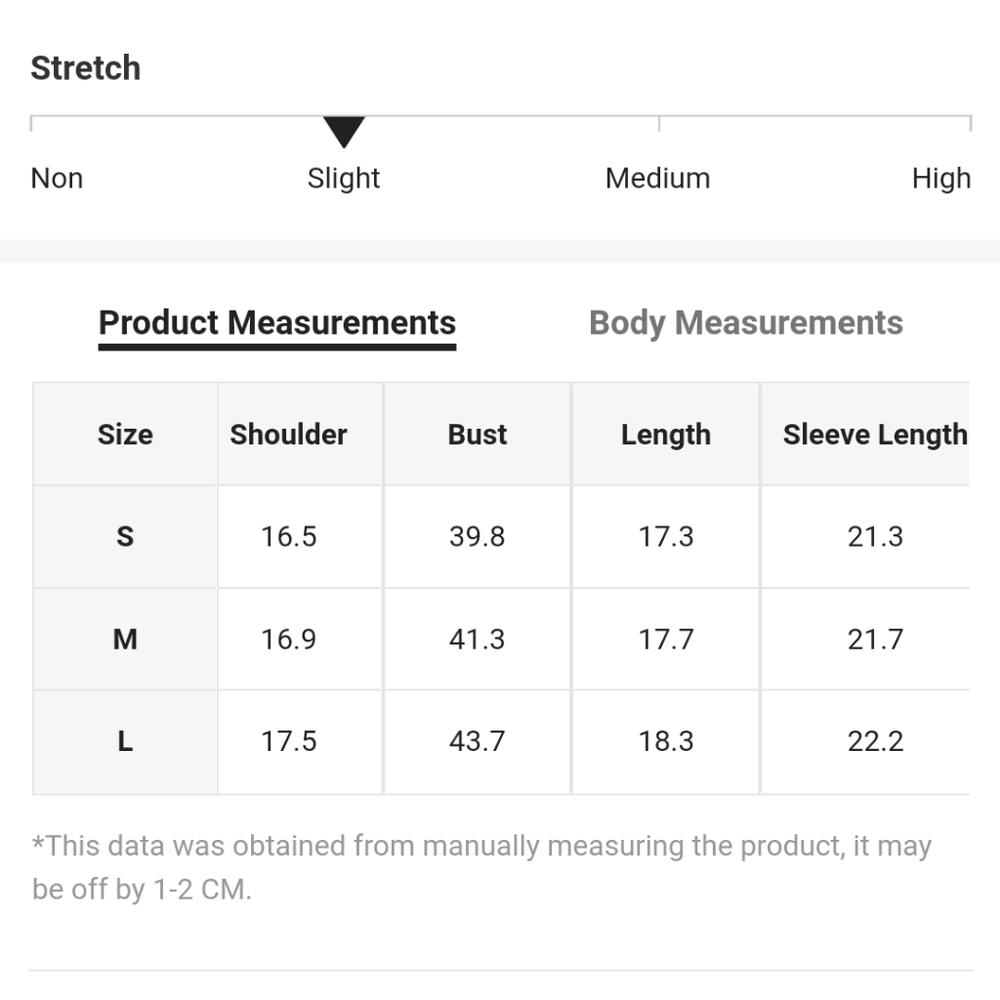Image resolution: width=1000 pixels, height=1000 pixels.
Task: Select the size L row header
Action: click(125, 741)
